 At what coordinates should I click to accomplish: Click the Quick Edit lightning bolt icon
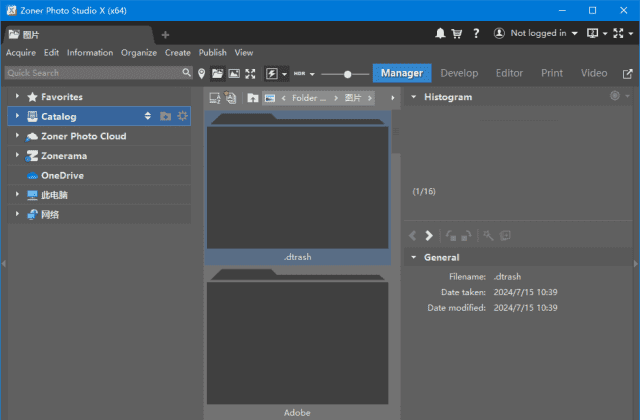click(272, 73)
